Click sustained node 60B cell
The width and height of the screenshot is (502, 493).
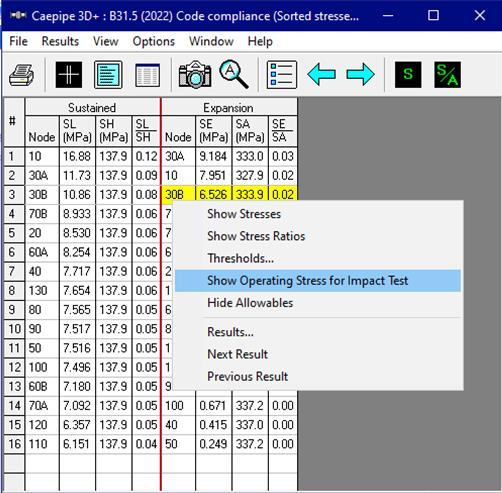click(x=42, y=387)
